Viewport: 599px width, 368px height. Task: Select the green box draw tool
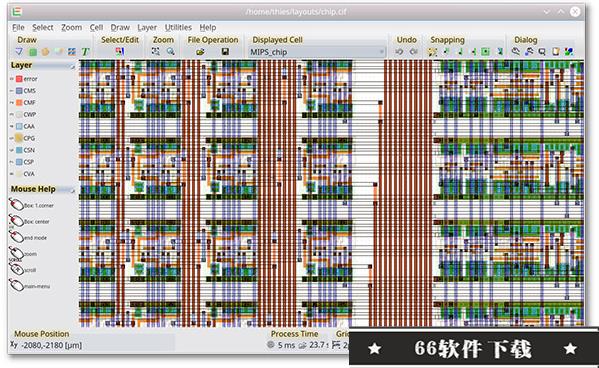click(33, 52)
